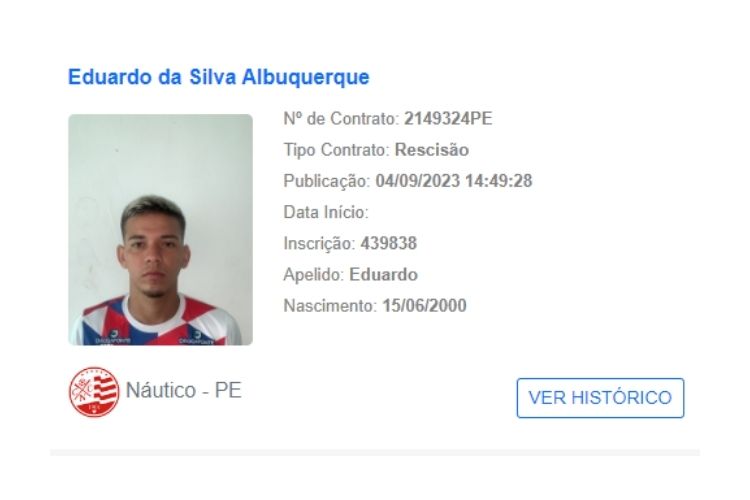Click the Nascimento label
750x500 pixels.
click(330, 306)
